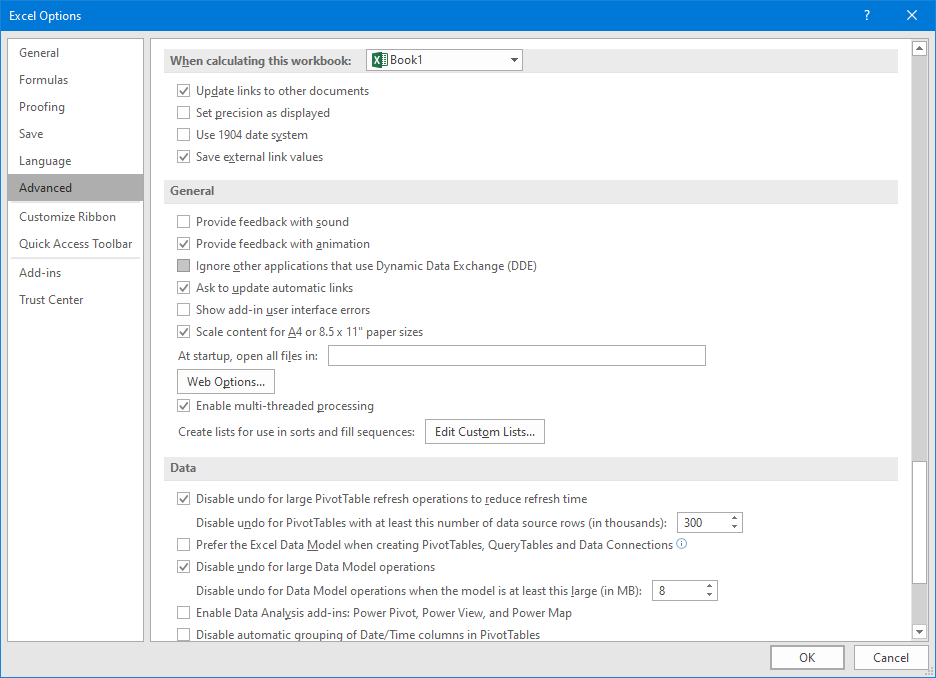Toggle Scale content for A4 paper sizes
Screen dimensions: 936x678
click(183, 332)
